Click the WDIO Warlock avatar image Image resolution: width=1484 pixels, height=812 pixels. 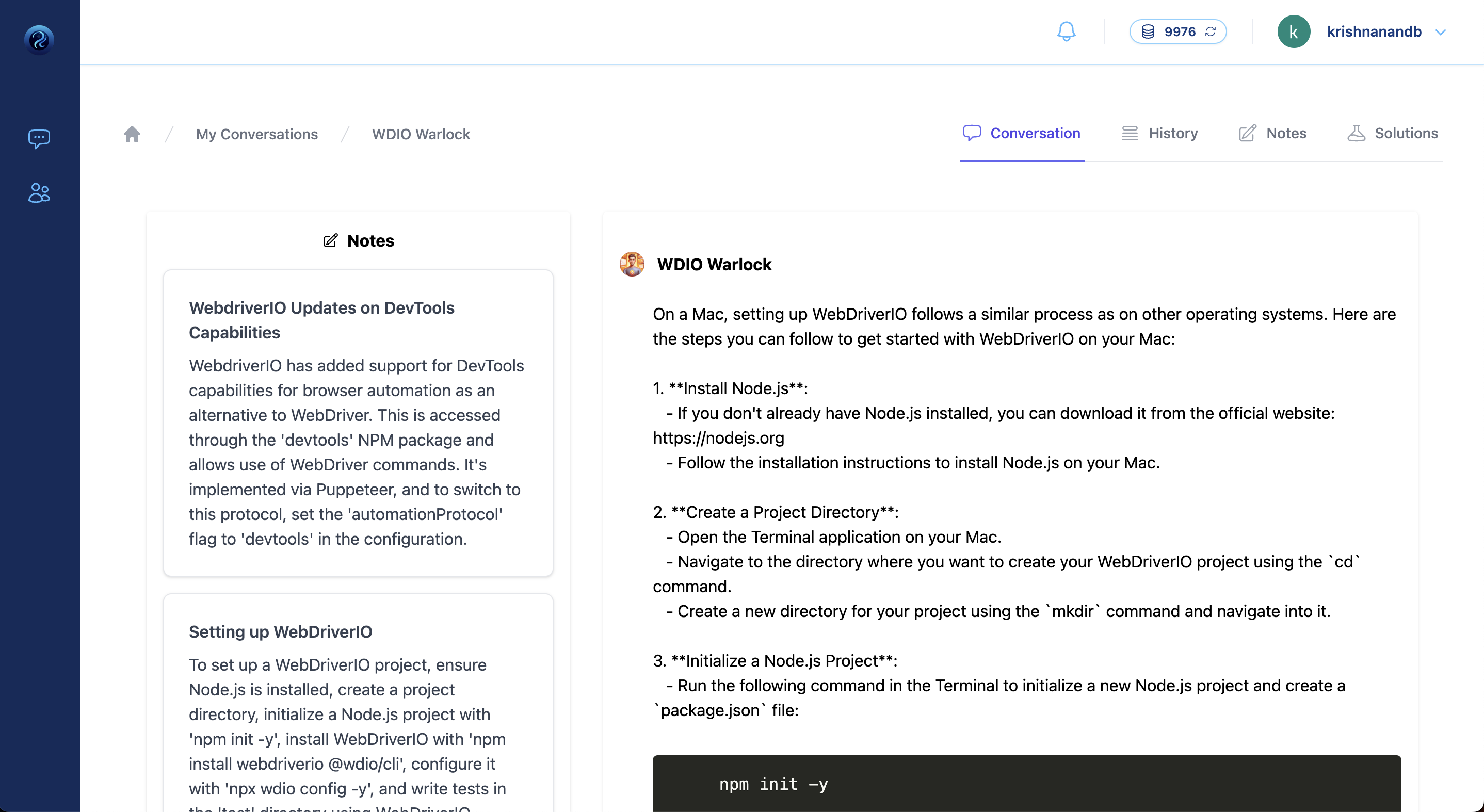[x=632, y=264]
